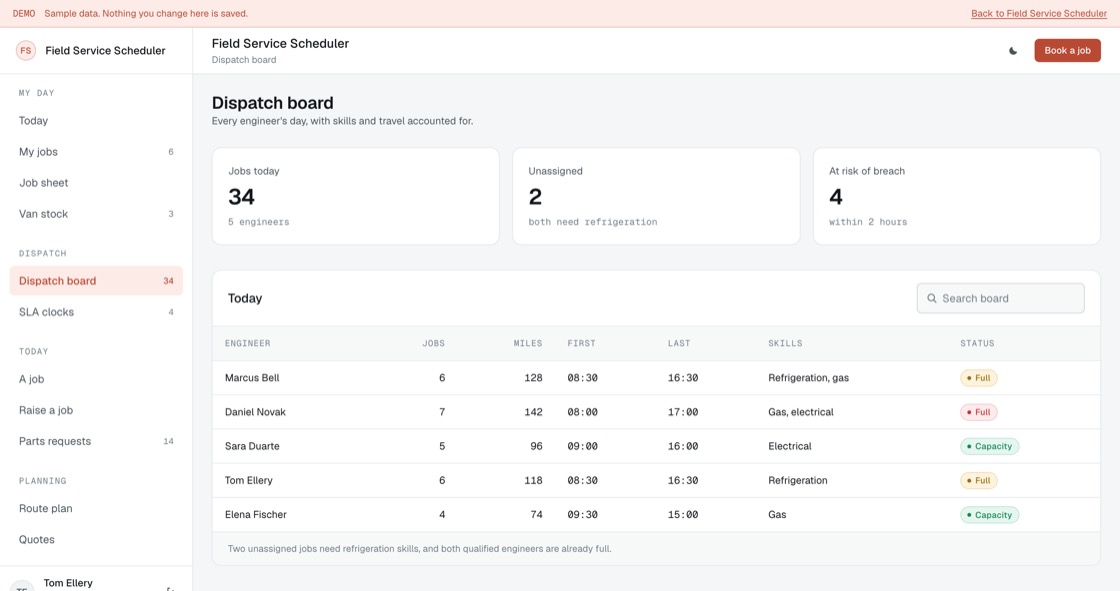Image resolution: width=1120 pixels, height=591 pixels.
Task: Click Daniel Novak's red Full status badge
Action: pyautogui.click(x=979, y=412)
